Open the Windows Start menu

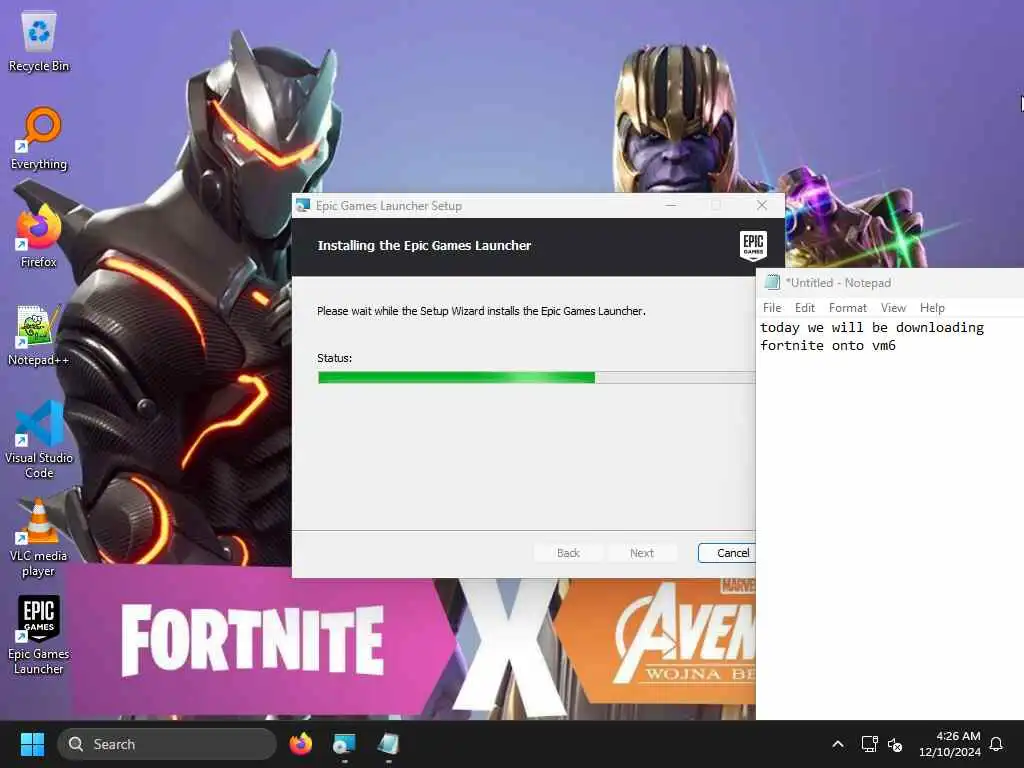32,744
